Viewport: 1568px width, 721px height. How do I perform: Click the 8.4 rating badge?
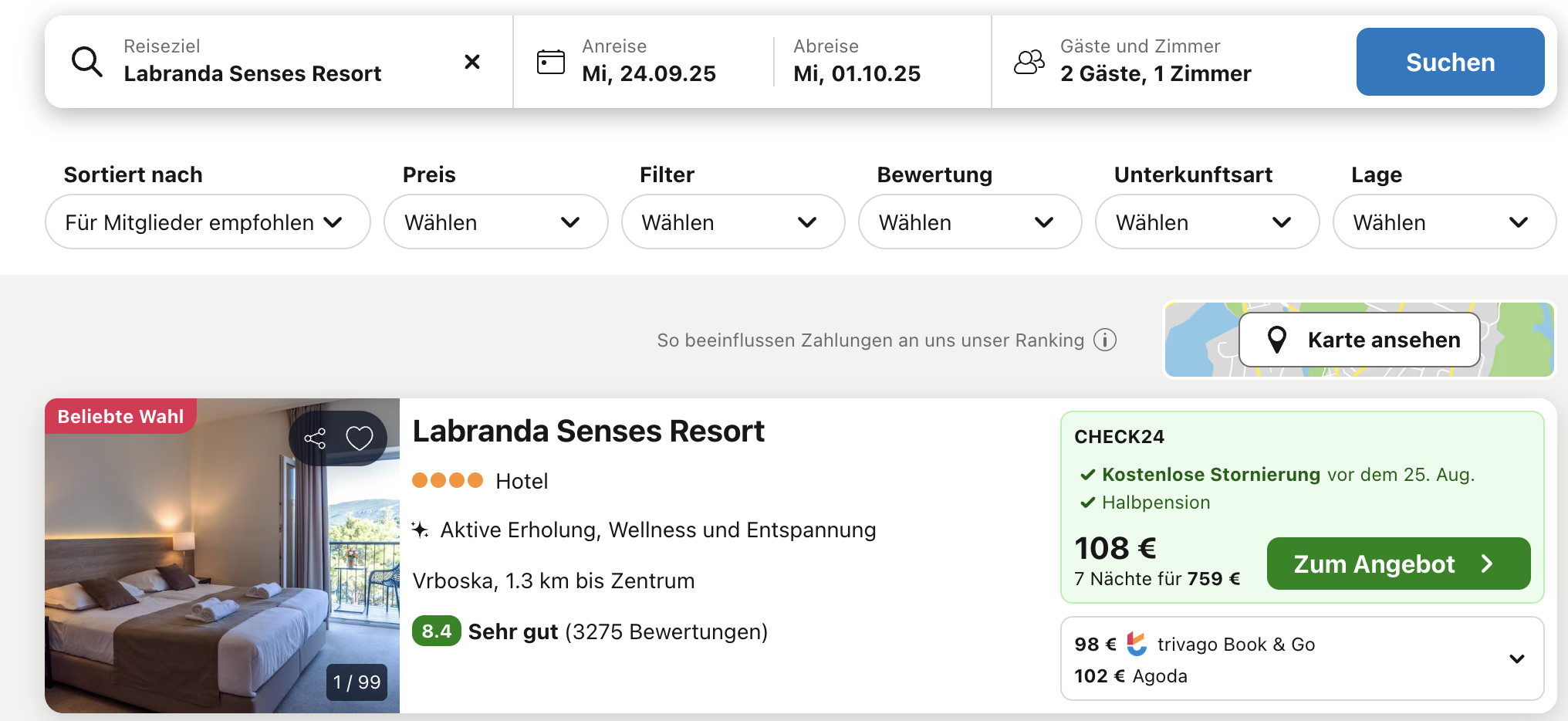[437, 631]
